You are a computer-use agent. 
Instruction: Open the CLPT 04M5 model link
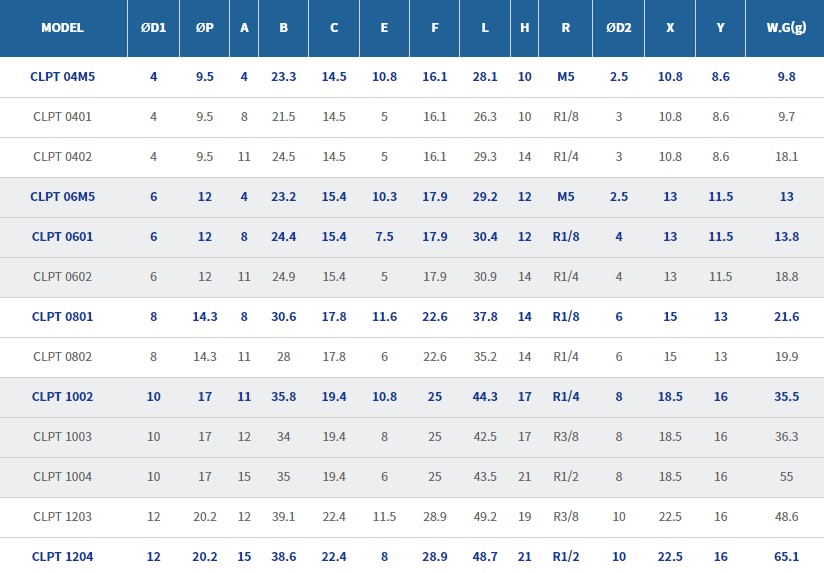[x=62, y=76]
